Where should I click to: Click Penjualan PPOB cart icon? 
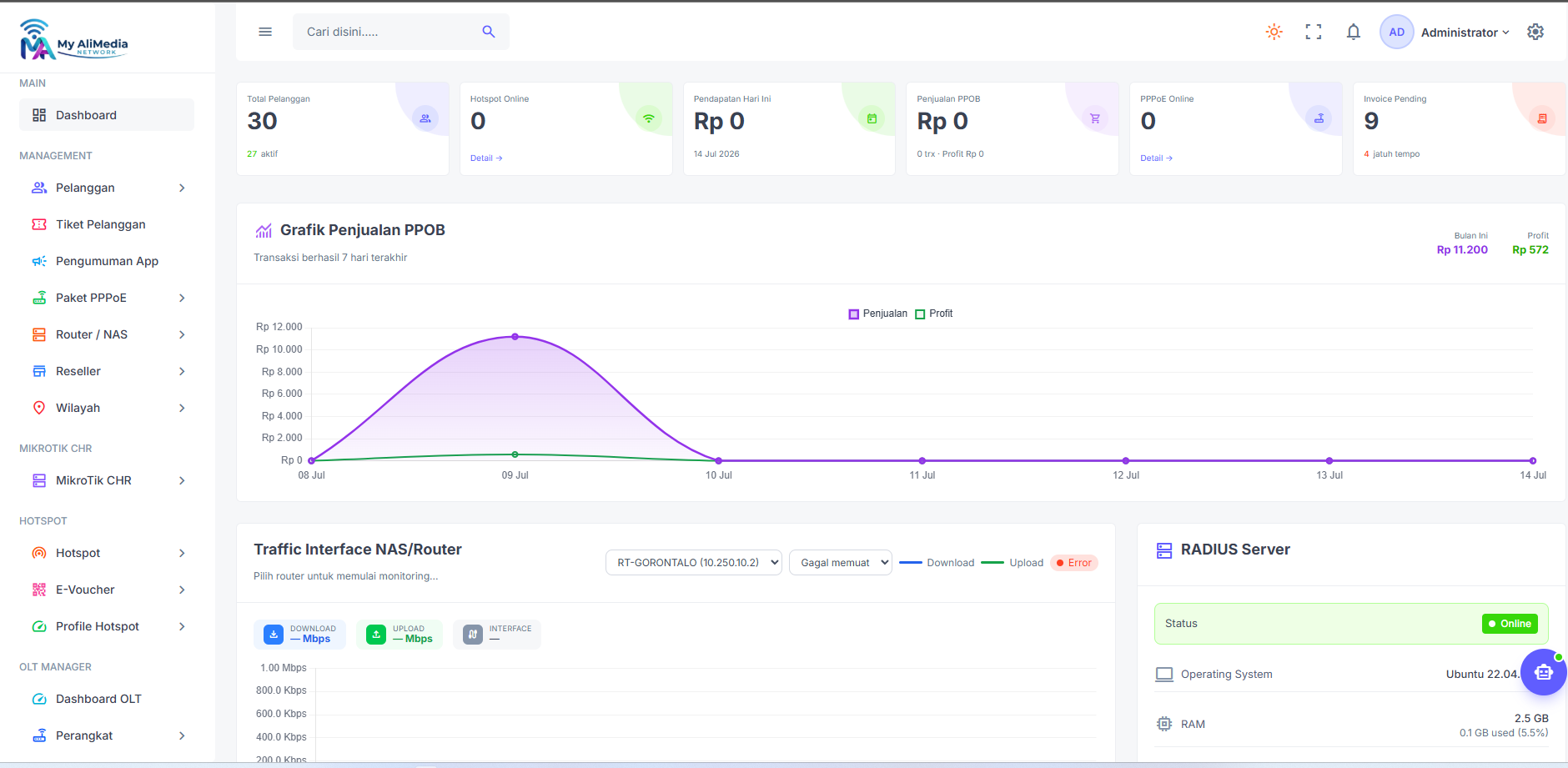point(1095,118)
